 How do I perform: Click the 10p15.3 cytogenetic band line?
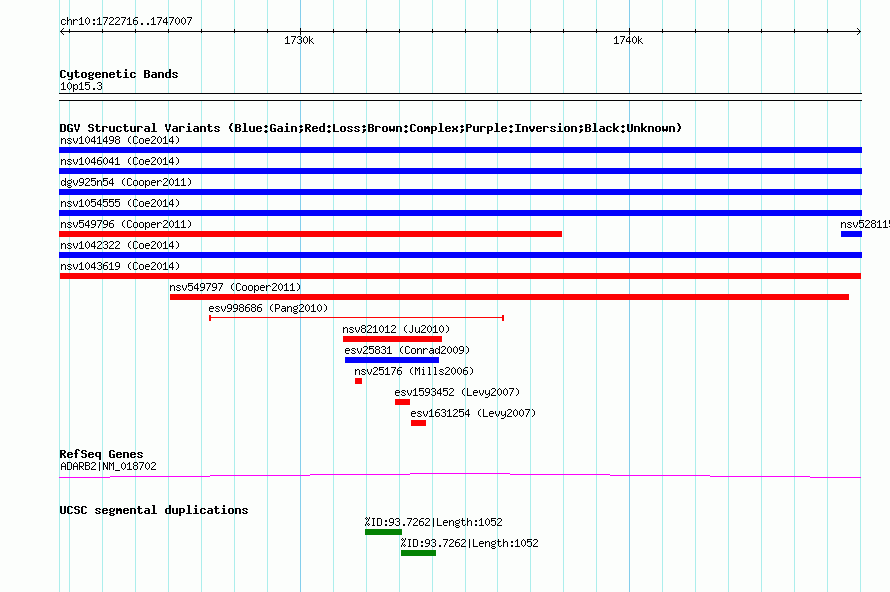pyautogui.click(x=460, y=97)
